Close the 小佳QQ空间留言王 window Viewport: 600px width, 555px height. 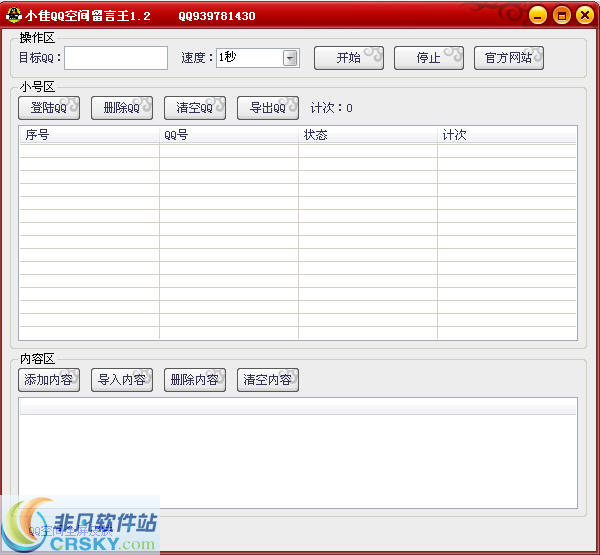click(x=585, y=15)
